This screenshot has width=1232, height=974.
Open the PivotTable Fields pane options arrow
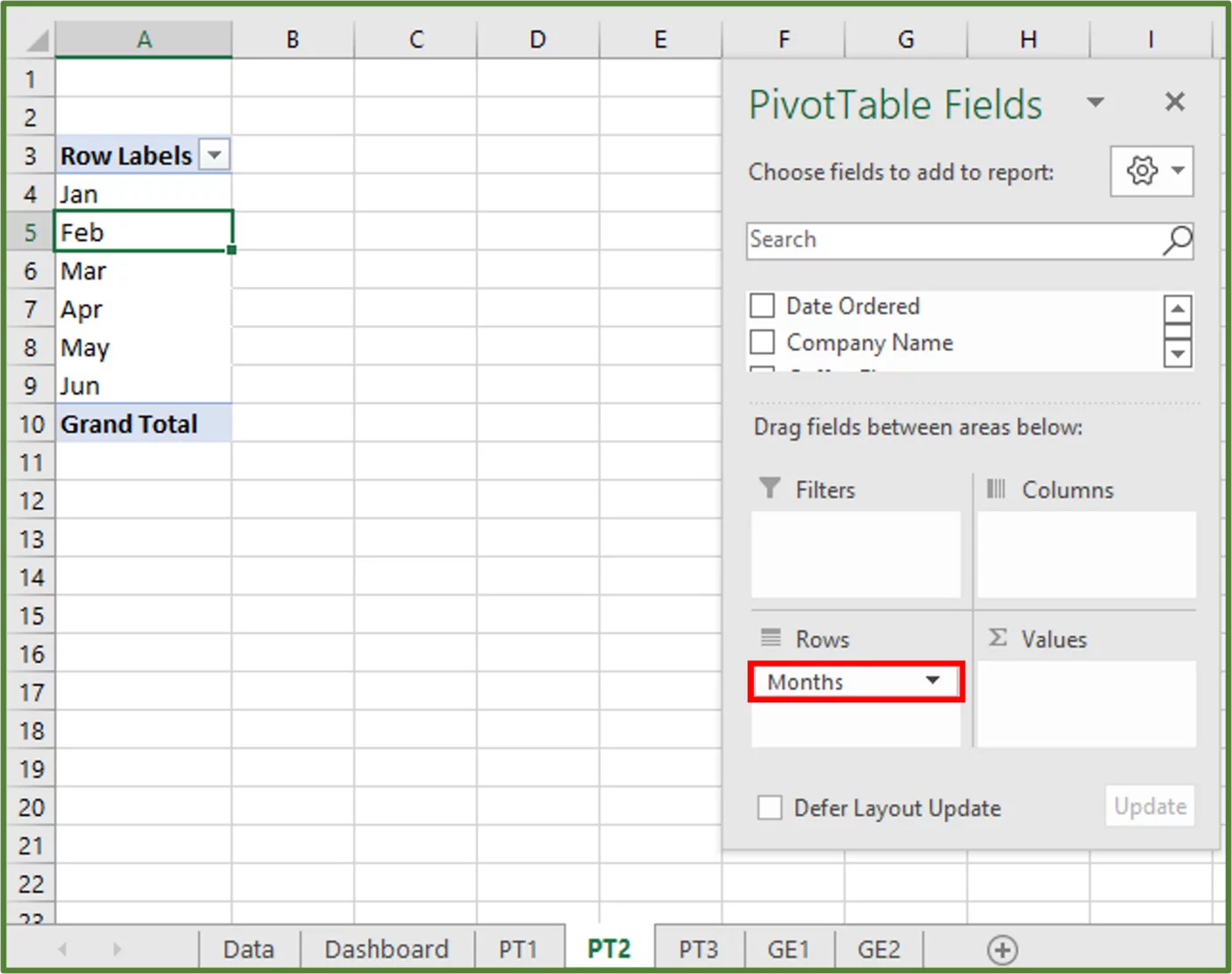coord(1095,102)
